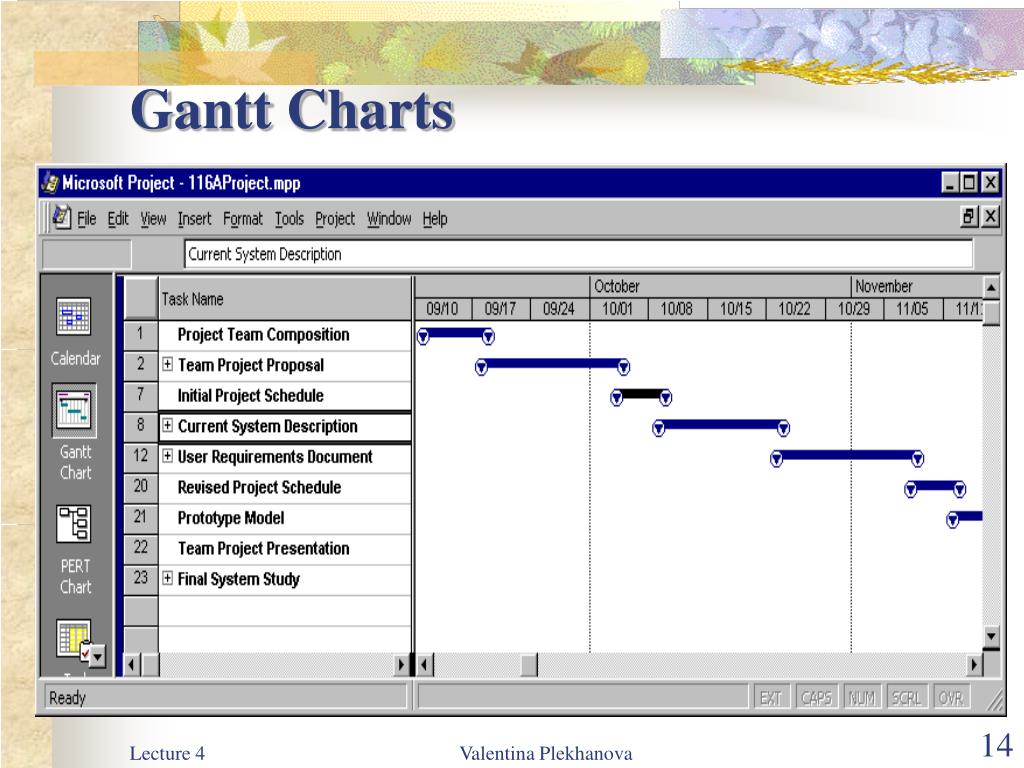Screen dimensions: 1024x768
Task: Select Revised Project Schedule task
Action: coord(259,487)
